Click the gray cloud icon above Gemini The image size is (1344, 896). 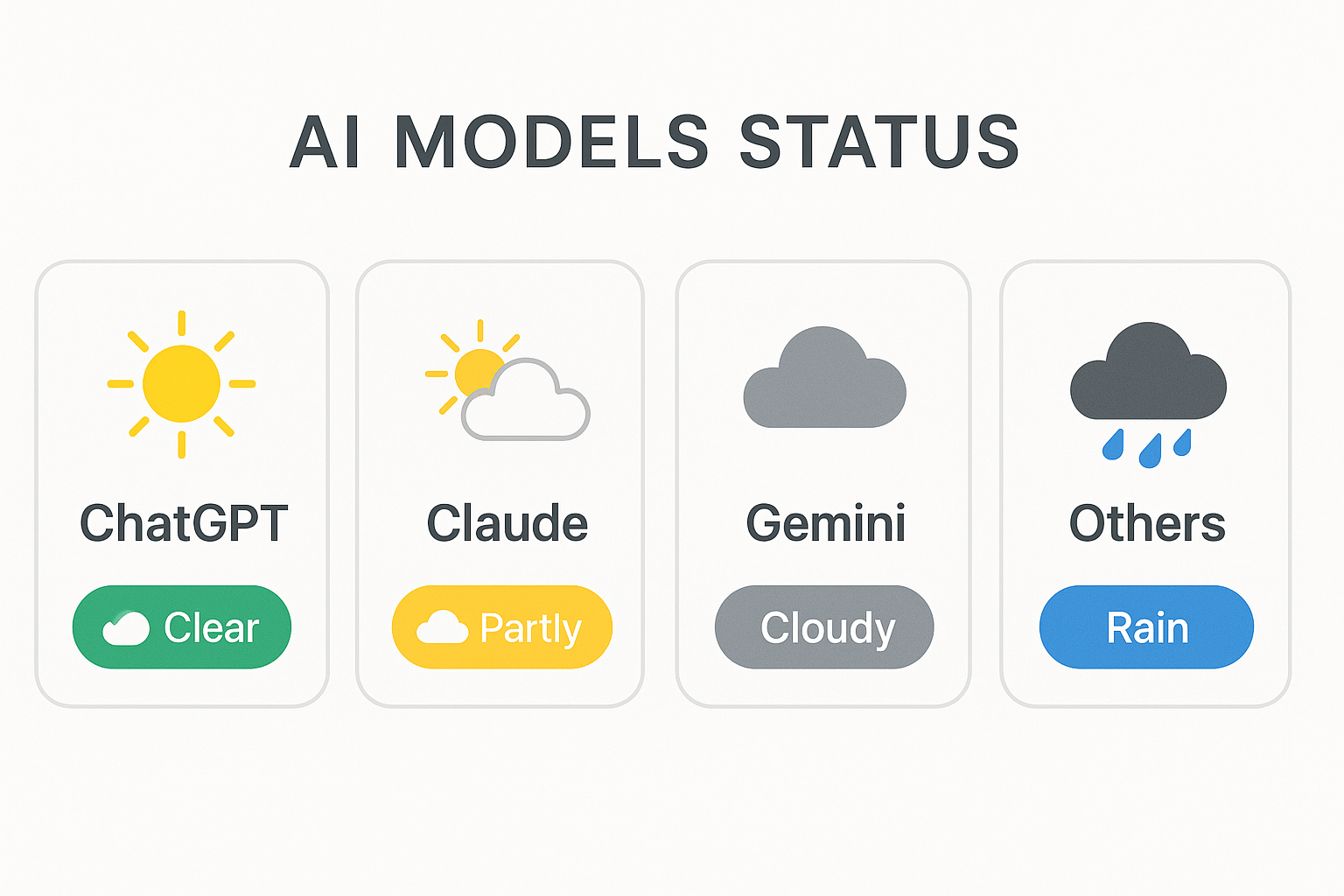click(824, 379)
